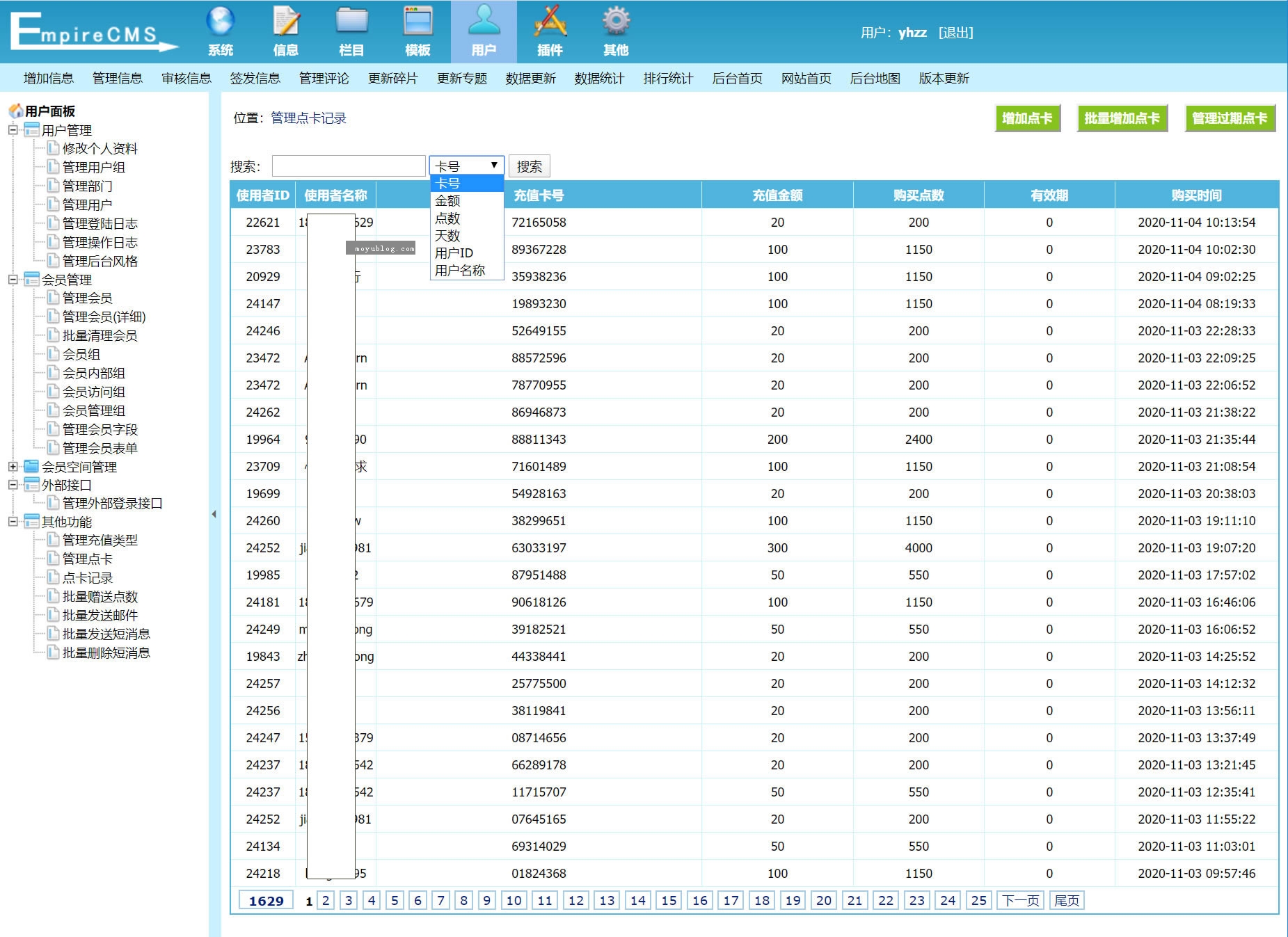Viewport: 1288px width, 937px height.
Task: Collapse the 用户管理 tree node
Action: (x=13, y=130)
